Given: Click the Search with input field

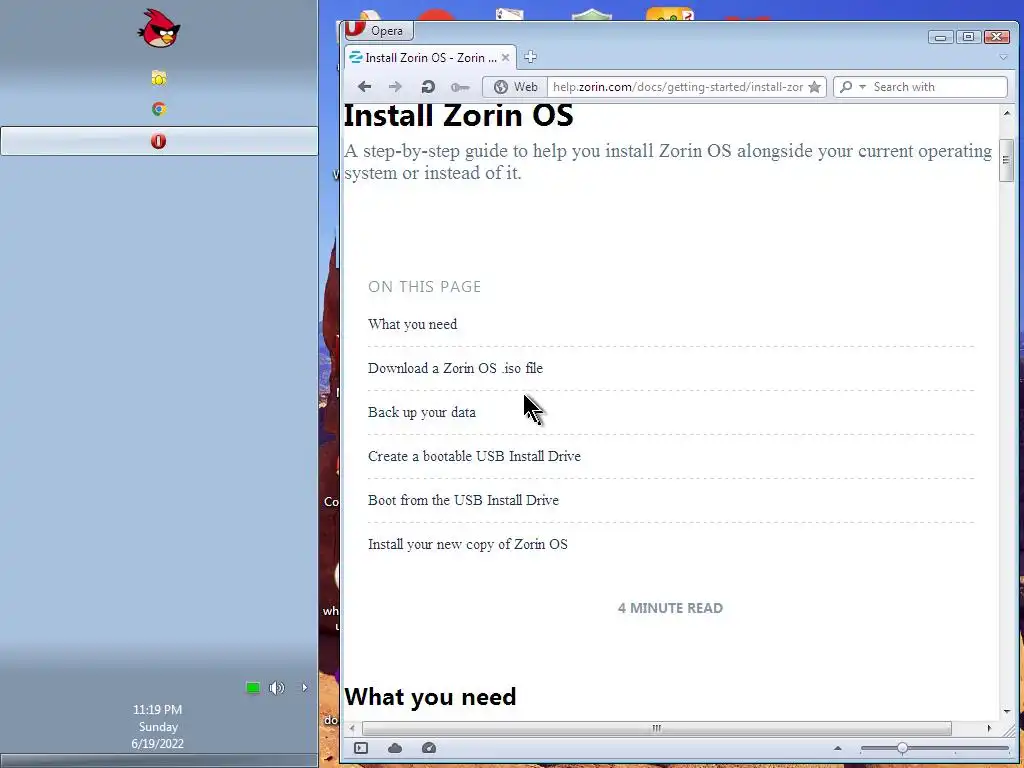Looking at the screenshot, I should [x=938, y=87].
